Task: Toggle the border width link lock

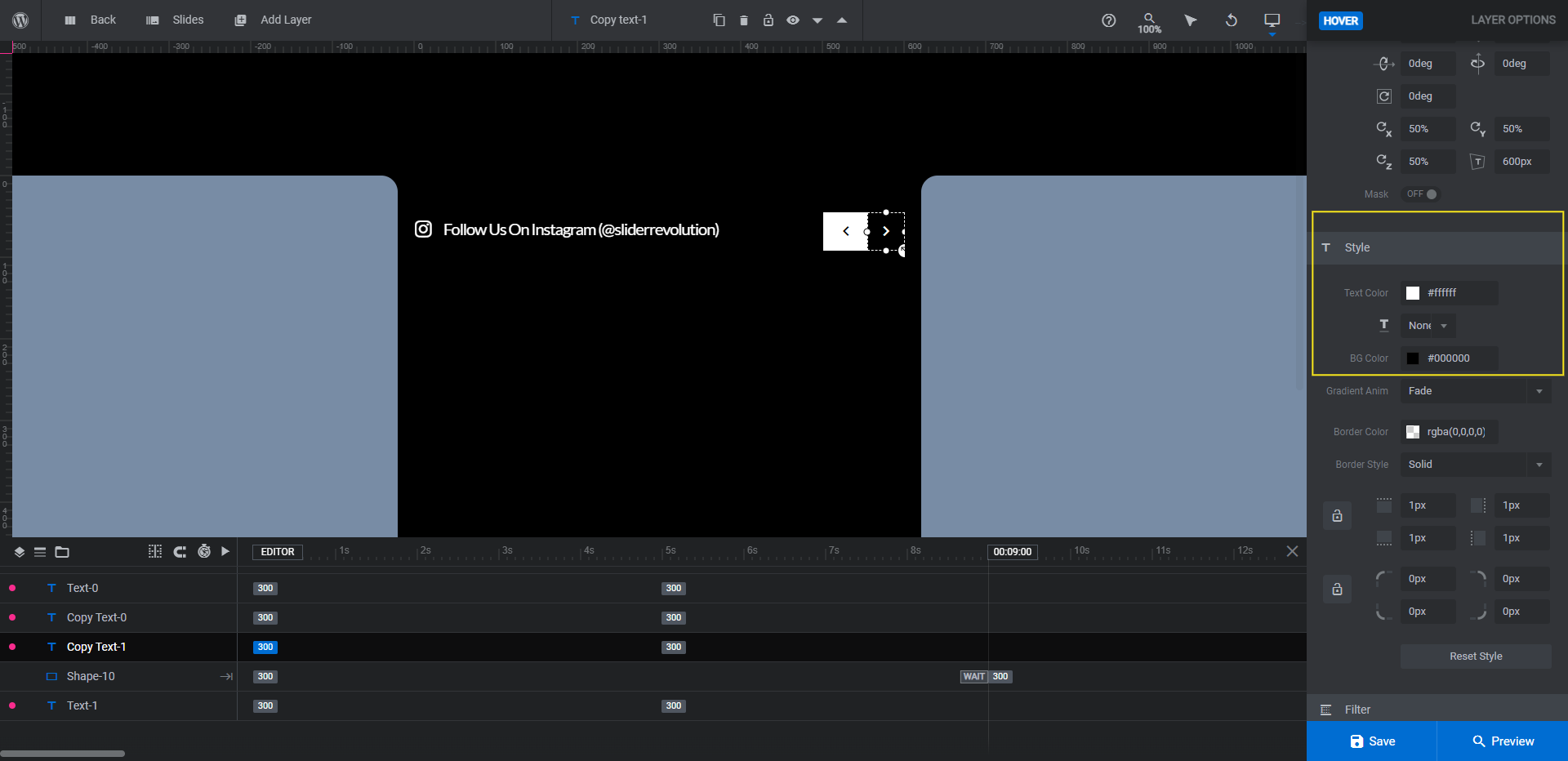Action: pyautogui.click(x=1337, y=516)
